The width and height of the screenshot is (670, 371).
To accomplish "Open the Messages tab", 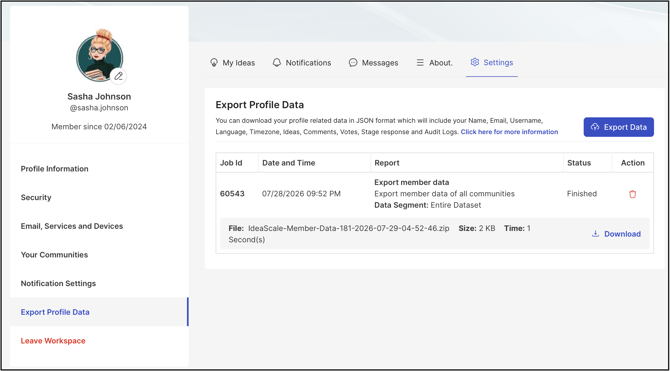I will tap(373, 63).
